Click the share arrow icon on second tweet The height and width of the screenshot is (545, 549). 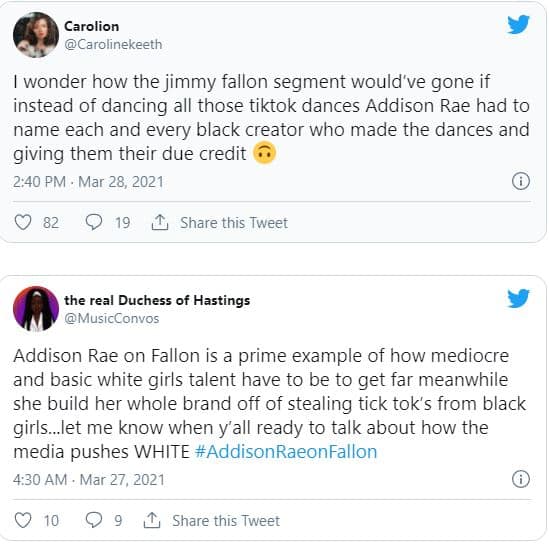click(x=152, y=520)
